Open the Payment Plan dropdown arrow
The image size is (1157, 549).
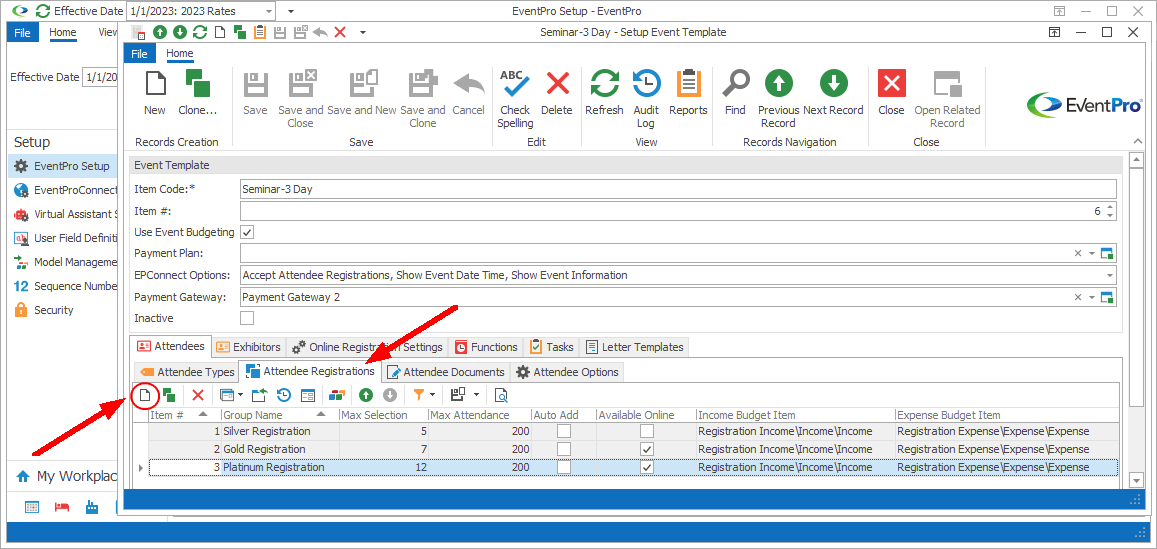(x=1091, y=253)
